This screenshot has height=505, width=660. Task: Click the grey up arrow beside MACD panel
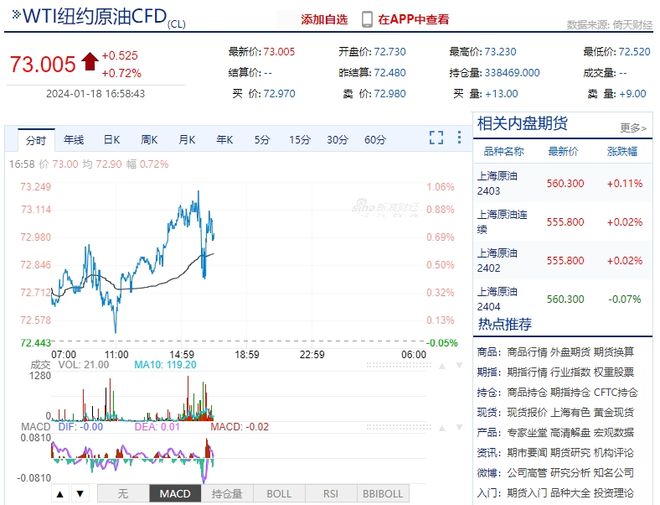[442, 428]
